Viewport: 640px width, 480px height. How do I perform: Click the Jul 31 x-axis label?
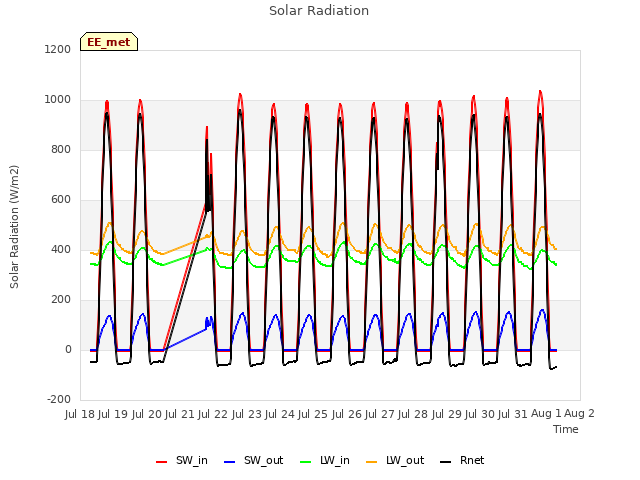[513, 414]
